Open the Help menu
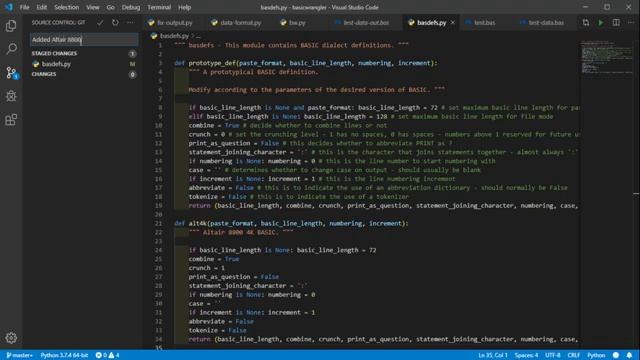This screenshot has height=360, width=640. click(184, 7)
